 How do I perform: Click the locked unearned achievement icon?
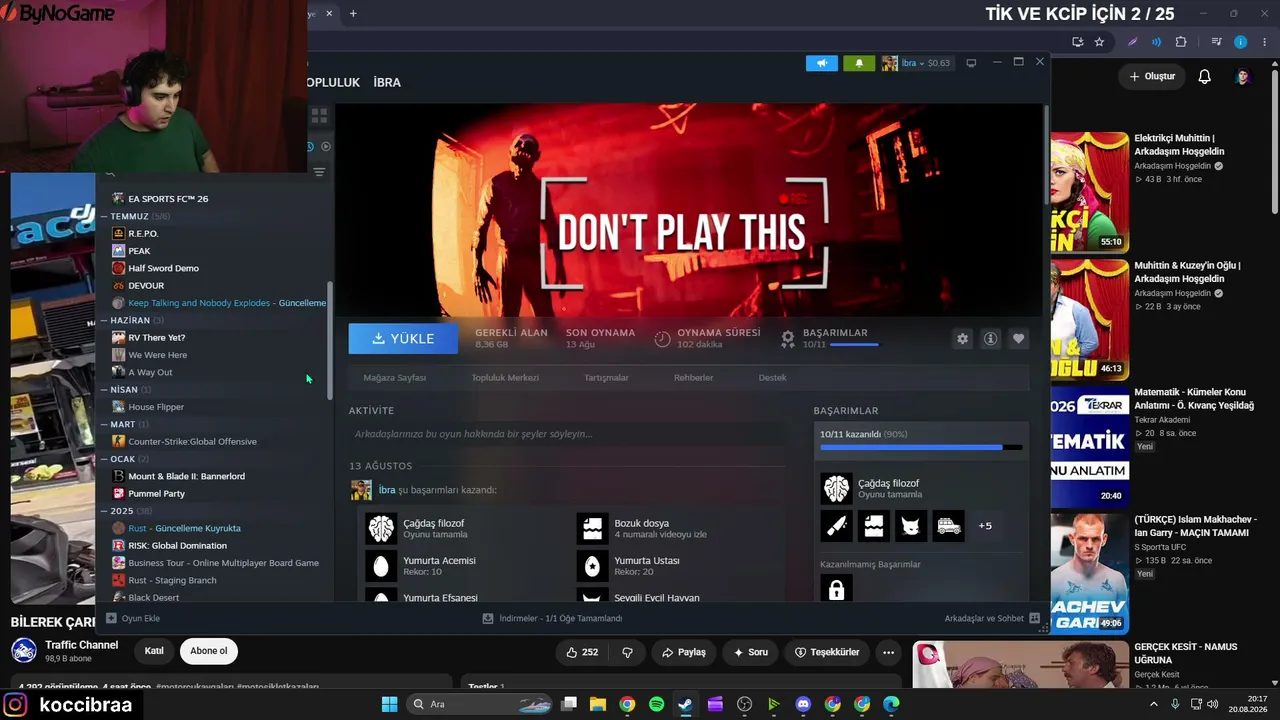(836, 589)
